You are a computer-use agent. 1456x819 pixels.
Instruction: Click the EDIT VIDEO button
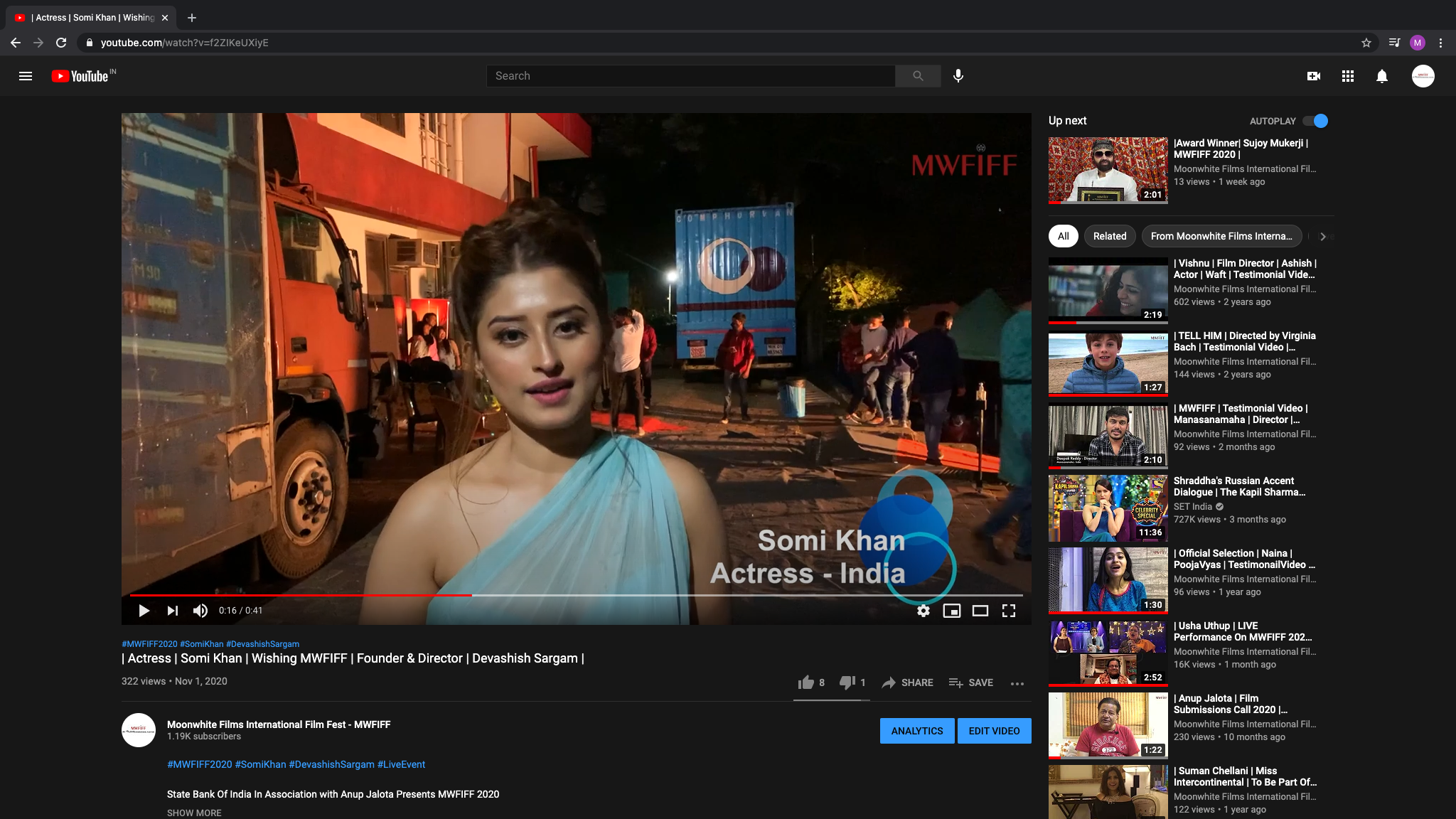click(994, 731)
